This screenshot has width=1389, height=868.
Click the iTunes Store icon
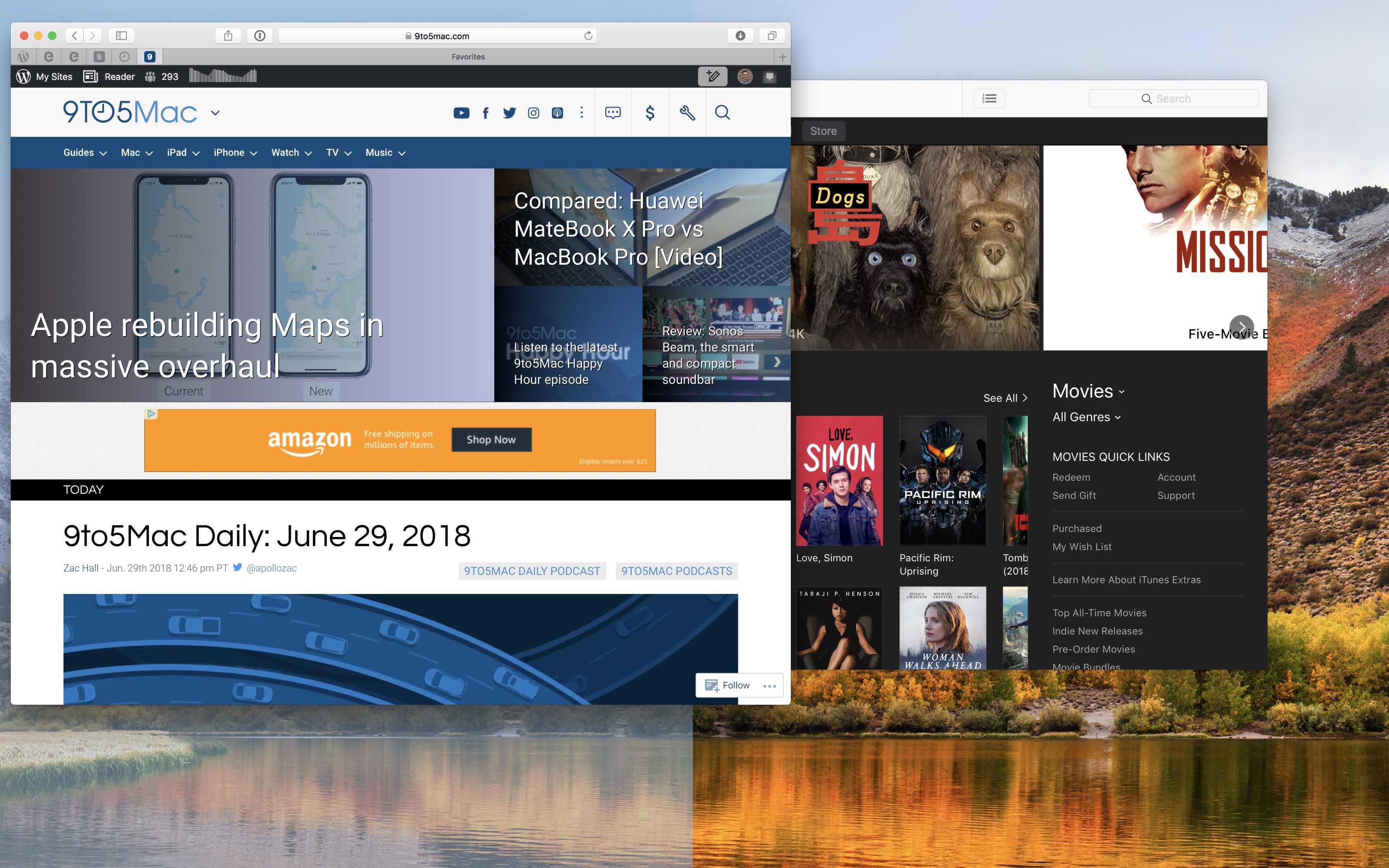click(x=821, y=131)
